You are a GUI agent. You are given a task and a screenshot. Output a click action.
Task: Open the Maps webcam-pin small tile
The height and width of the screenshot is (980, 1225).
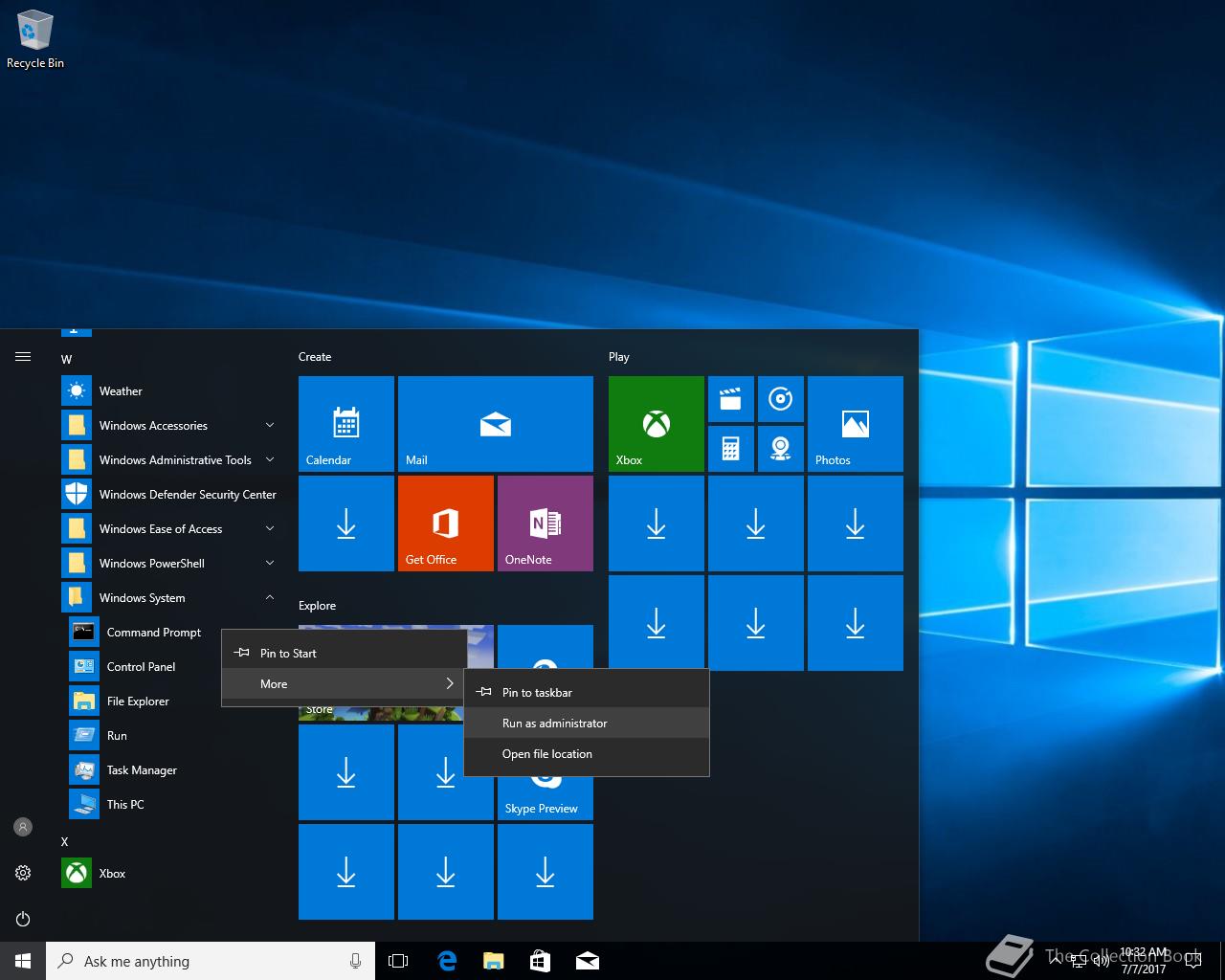781,449
